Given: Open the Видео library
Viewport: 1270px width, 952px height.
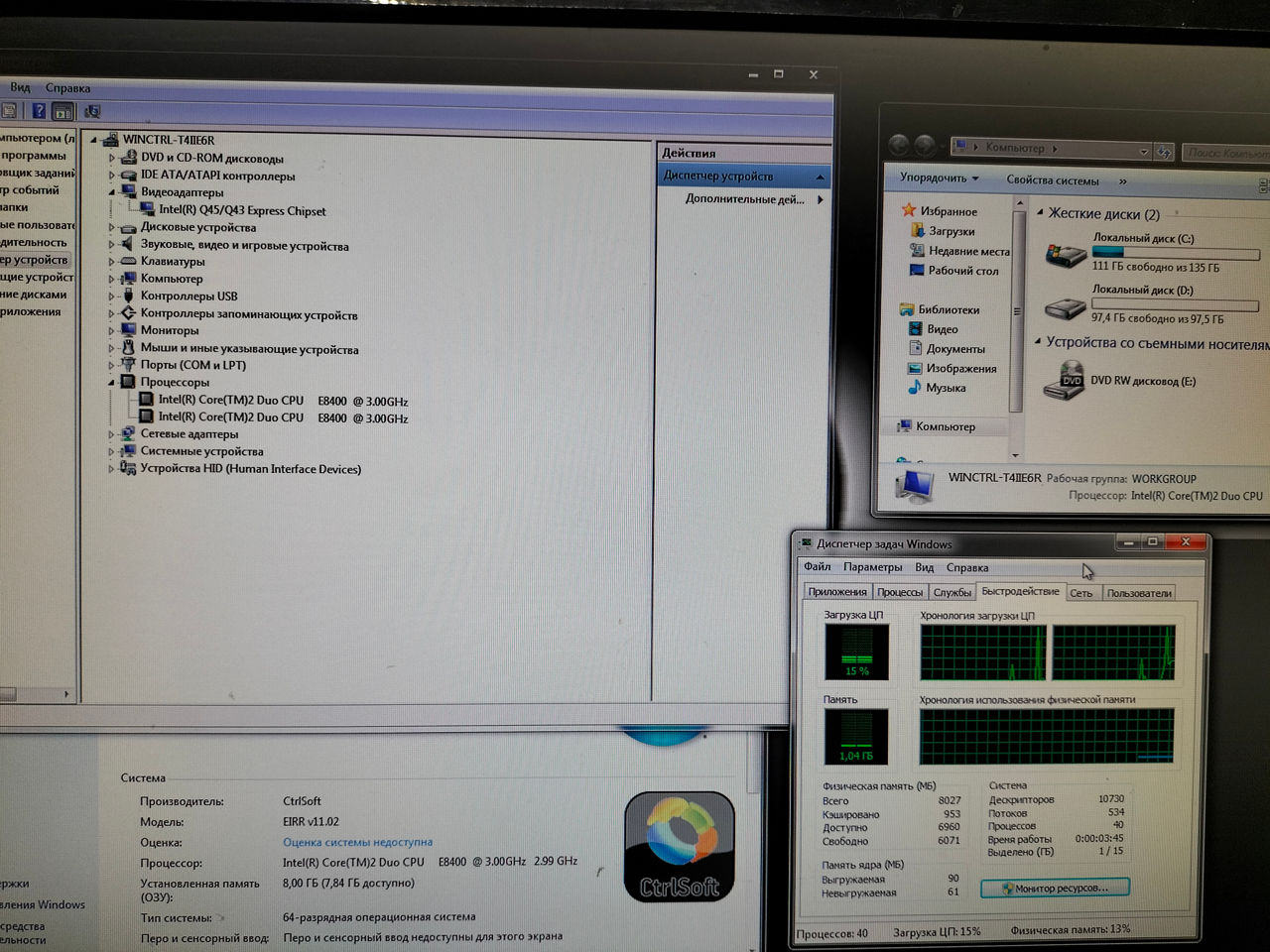Looking at the screenshot, I should (942, 328).
